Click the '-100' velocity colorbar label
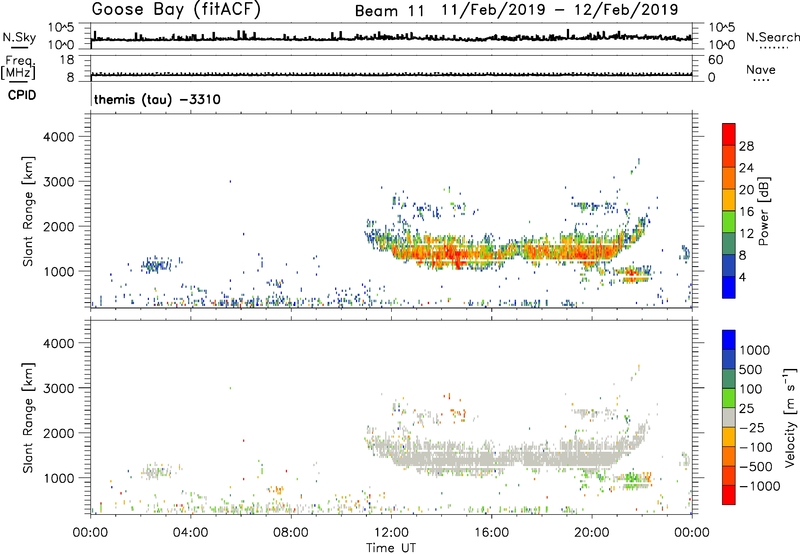 [755, 447]
